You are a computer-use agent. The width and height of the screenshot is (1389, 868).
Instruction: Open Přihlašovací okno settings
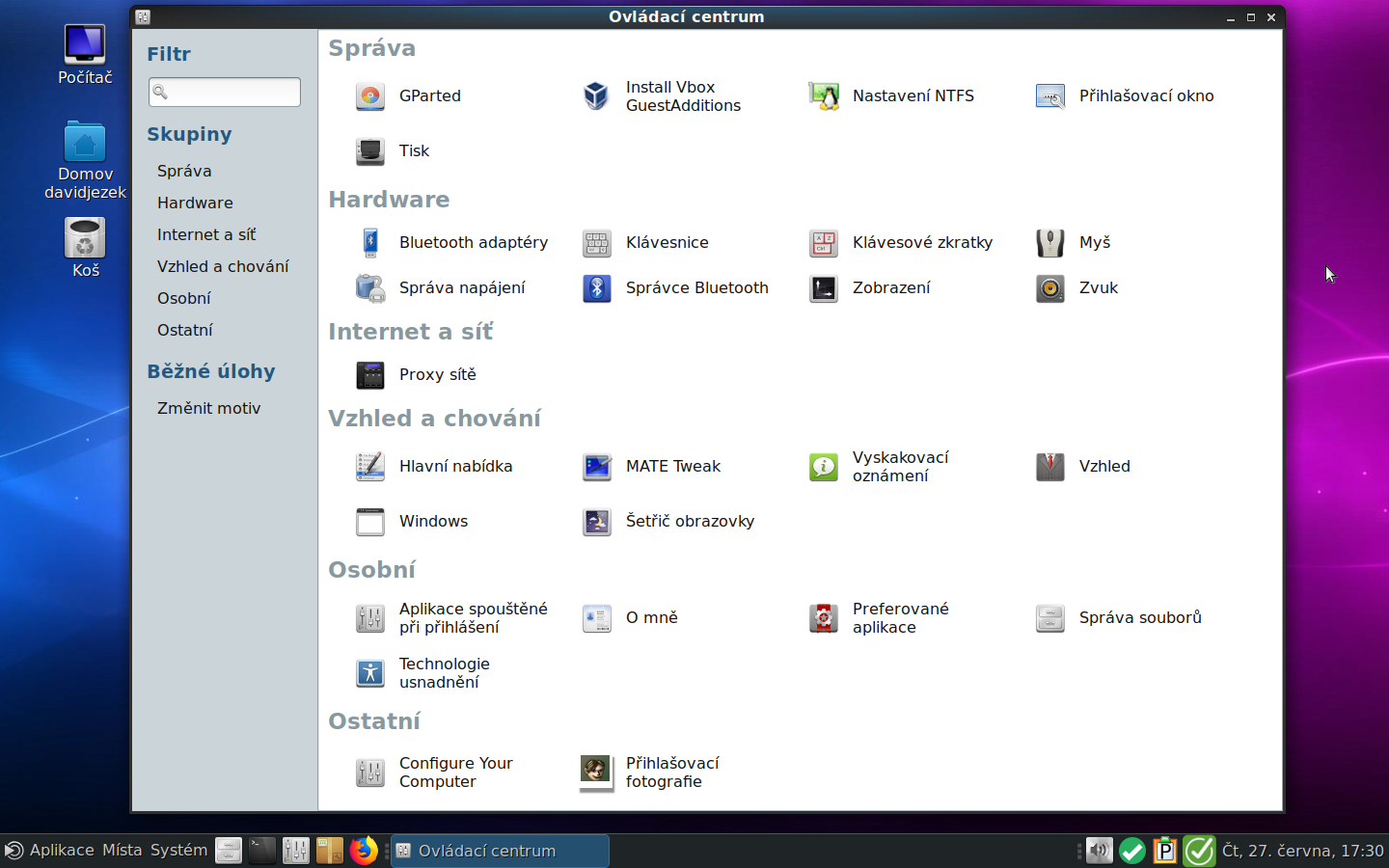[x=1124, y=96]
